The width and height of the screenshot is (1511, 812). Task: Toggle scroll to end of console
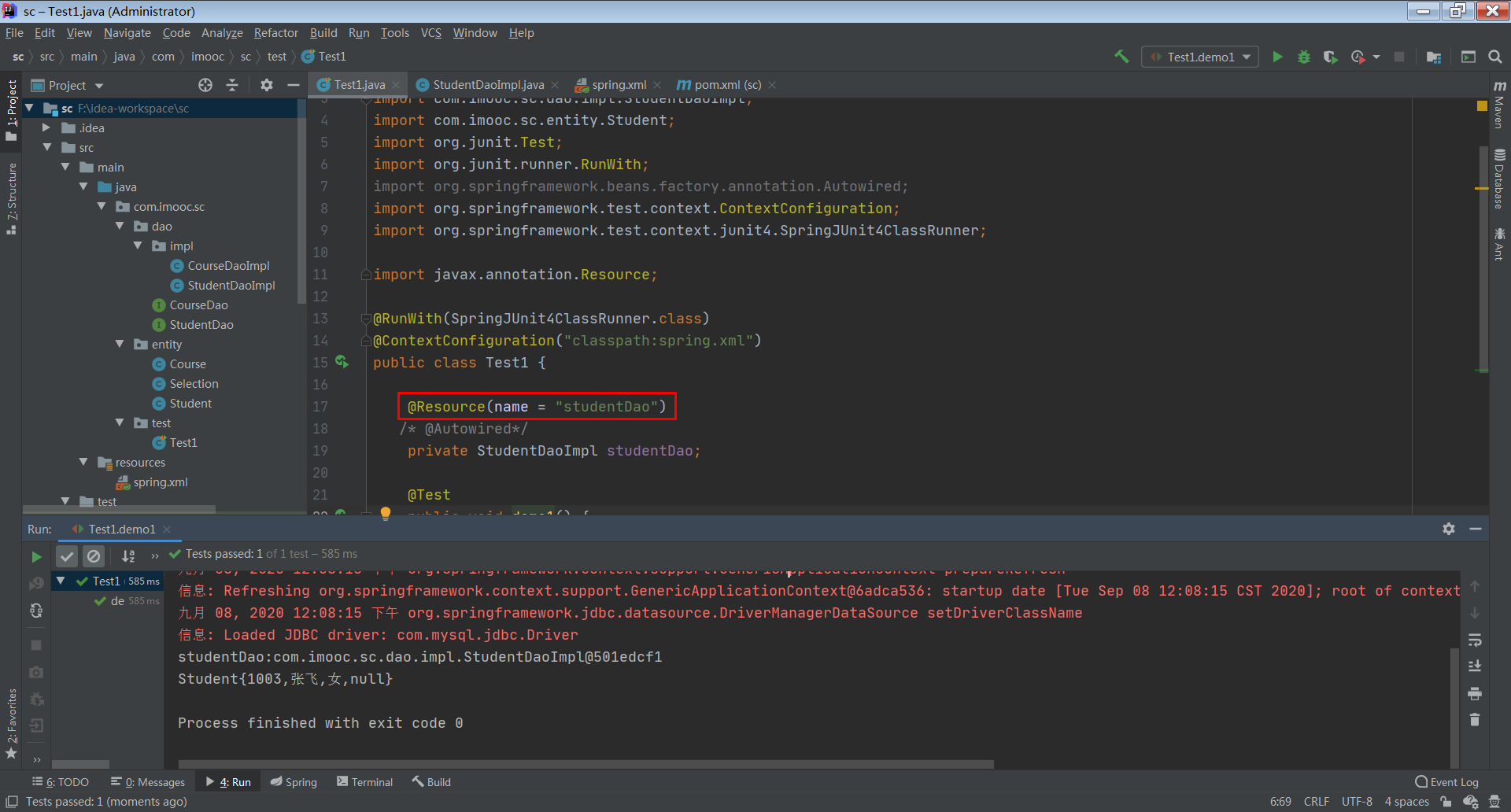click(x=1475, y=666)
